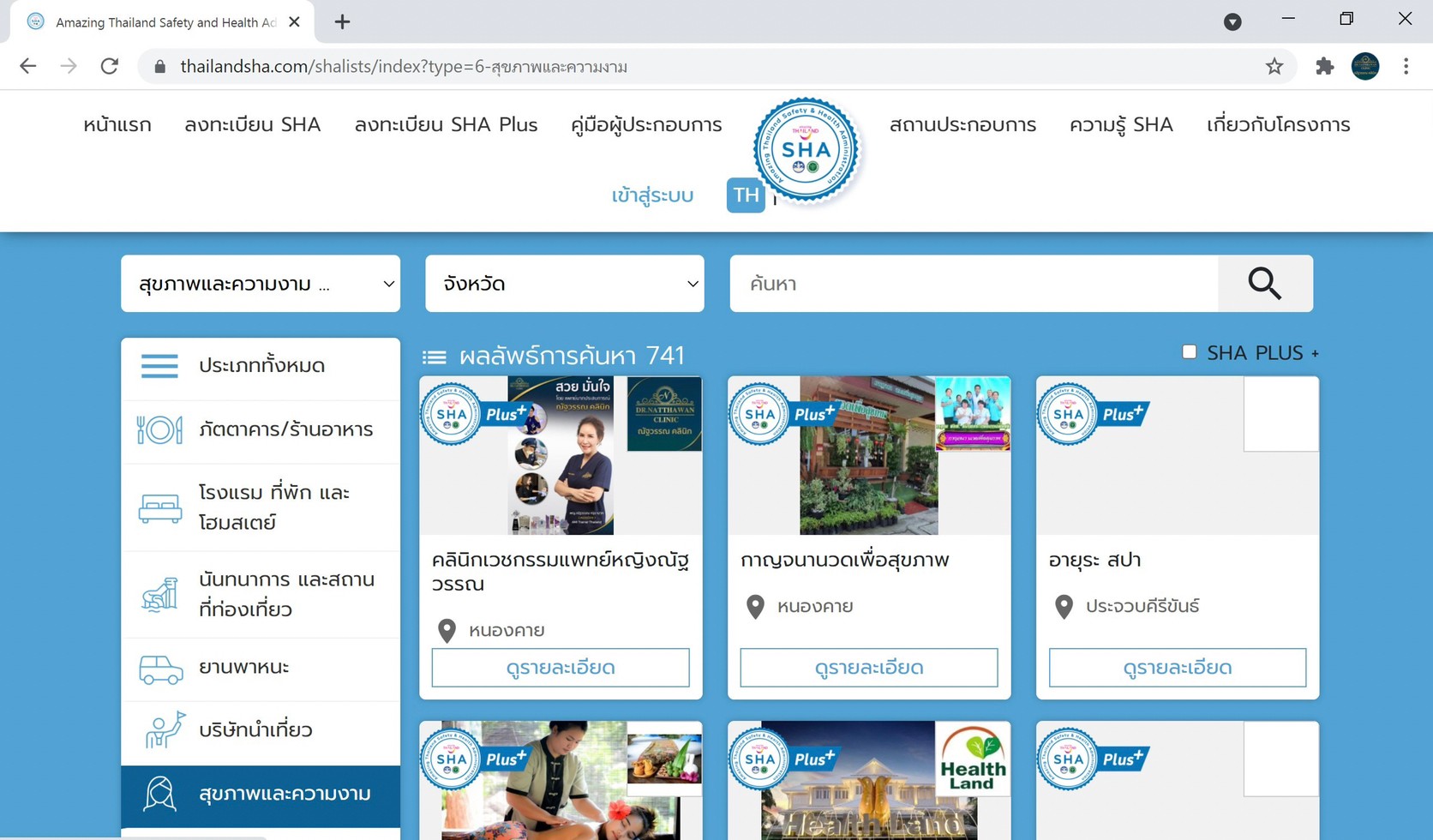Select สุขภาพและความงาม sidebar category

[261, 795]
